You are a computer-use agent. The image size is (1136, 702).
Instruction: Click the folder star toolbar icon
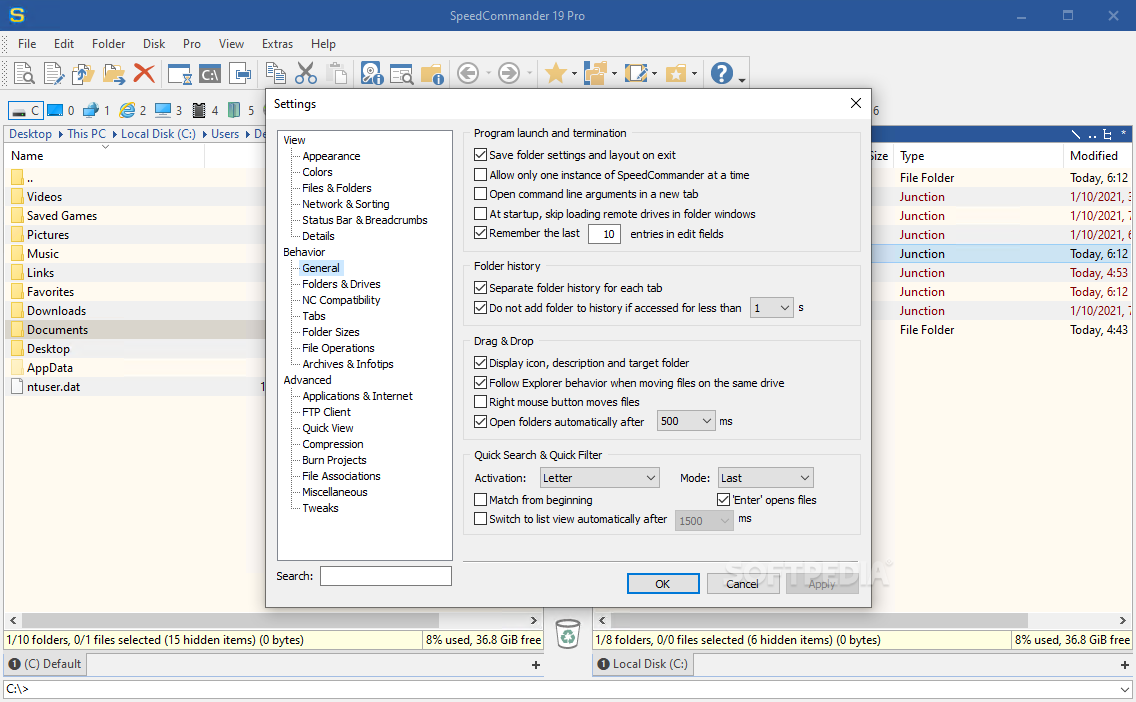(676, 73)
